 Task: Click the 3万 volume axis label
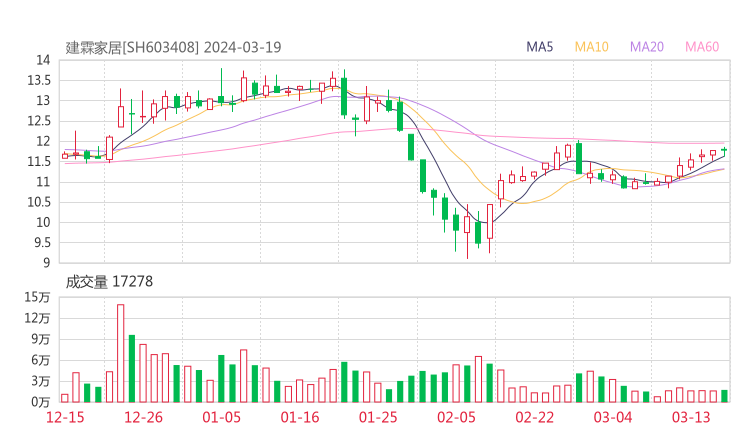tap(41, 381)
